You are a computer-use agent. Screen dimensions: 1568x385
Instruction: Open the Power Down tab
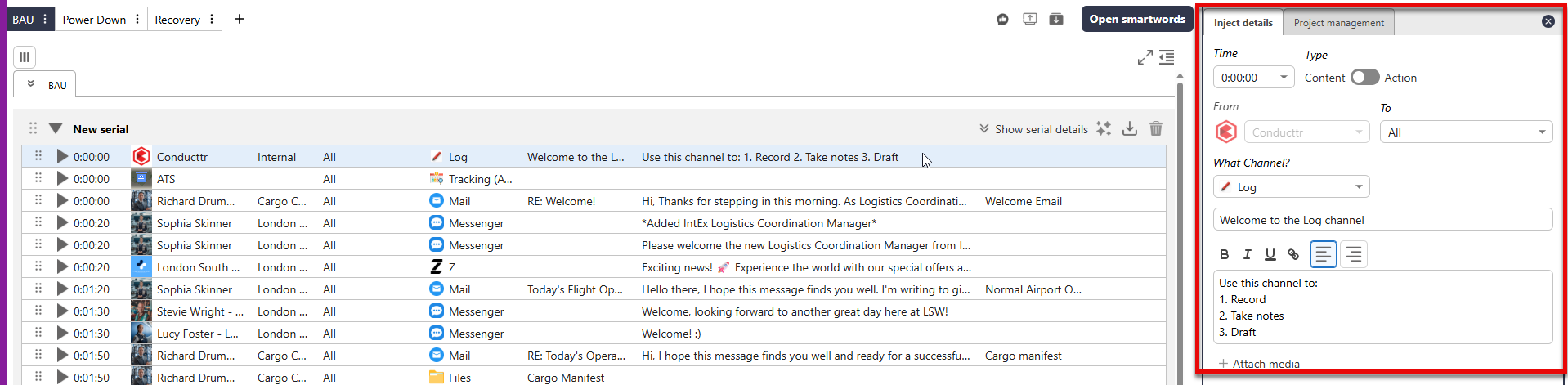[94, 20]
